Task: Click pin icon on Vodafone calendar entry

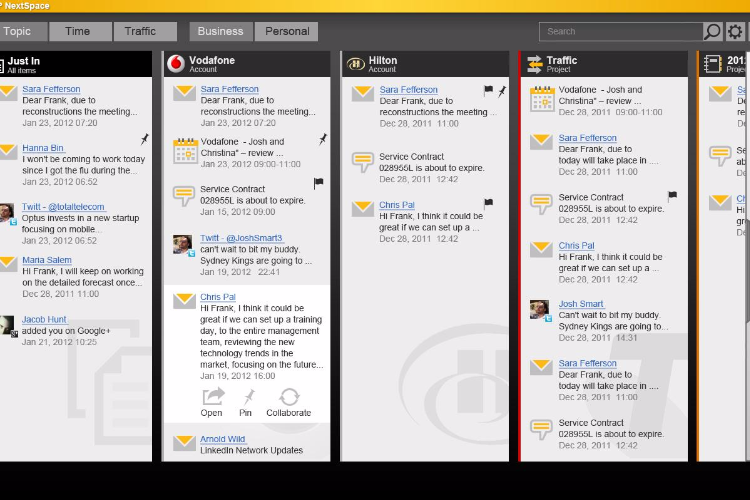Action: click(x=323, y=139)
